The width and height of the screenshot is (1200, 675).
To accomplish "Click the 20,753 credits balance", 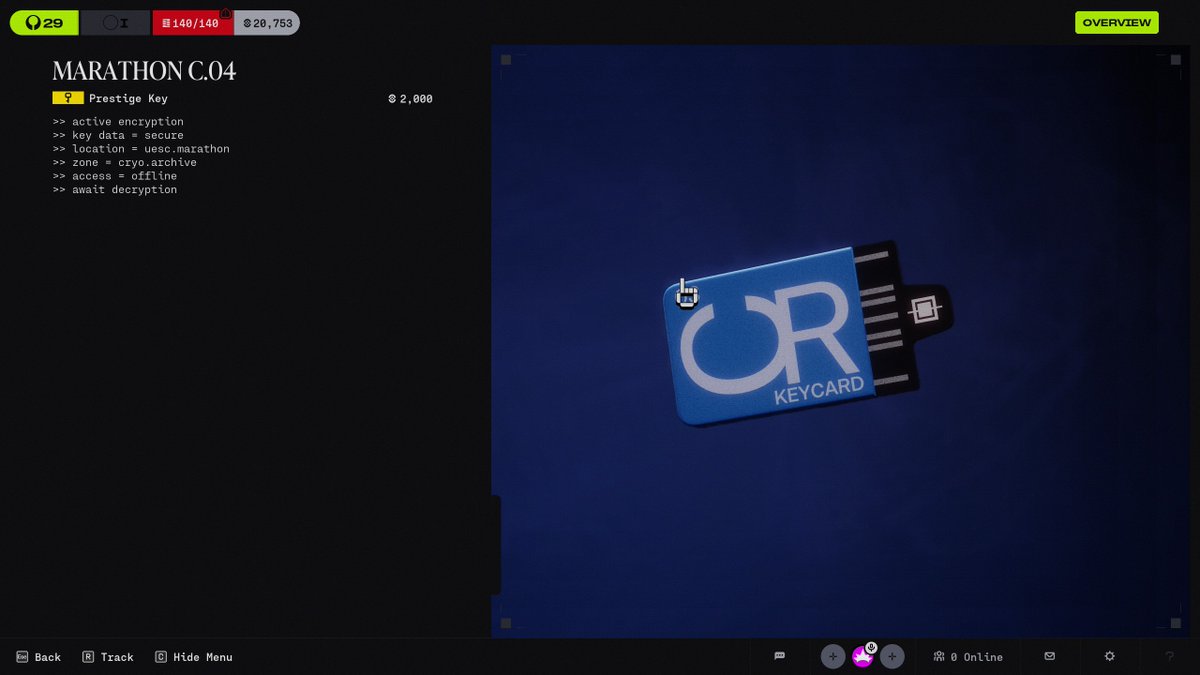I will click(267, 22).
